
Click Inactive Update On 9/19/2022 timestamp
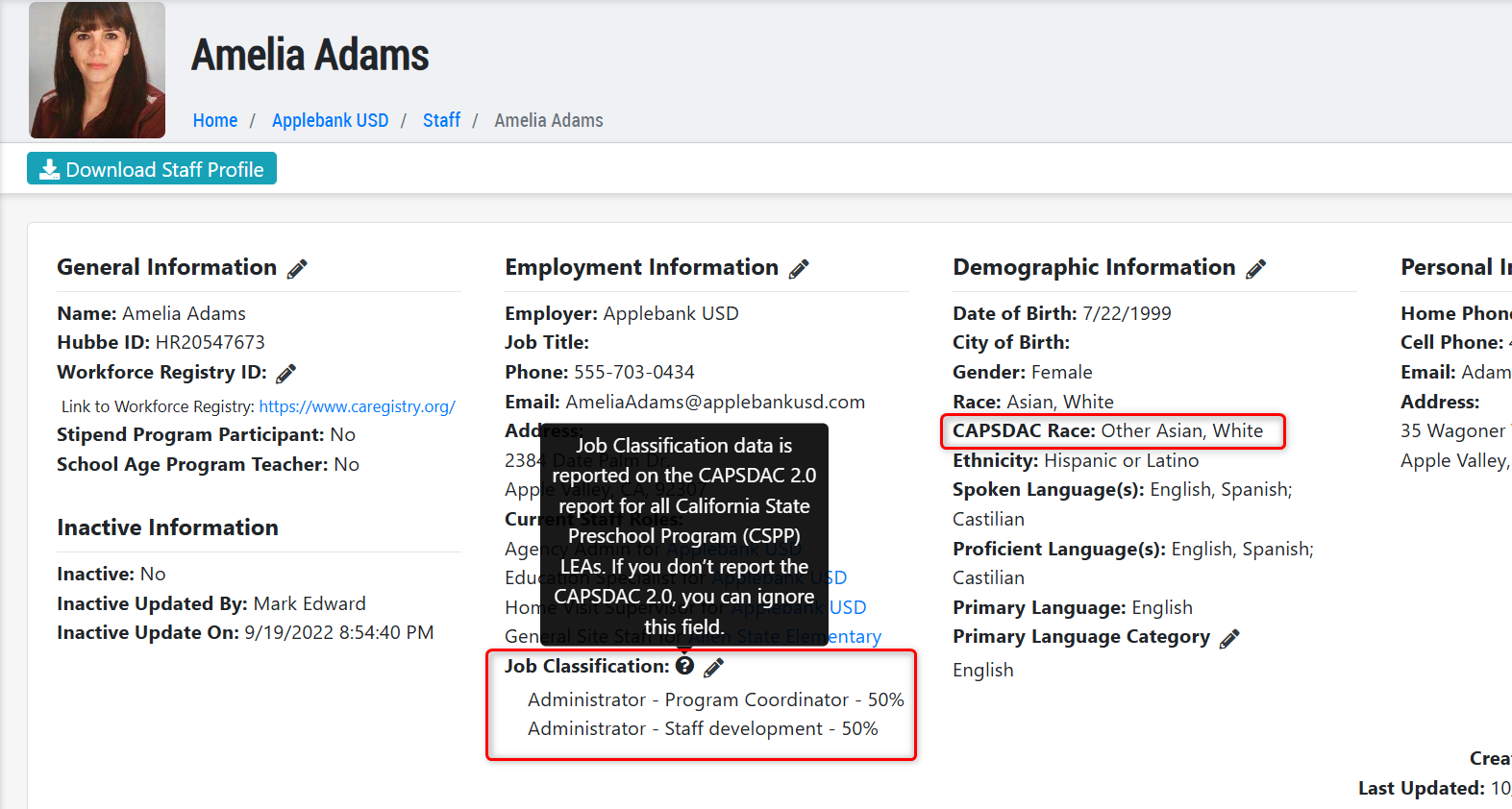pyautogui.click(x=245, y=632)
